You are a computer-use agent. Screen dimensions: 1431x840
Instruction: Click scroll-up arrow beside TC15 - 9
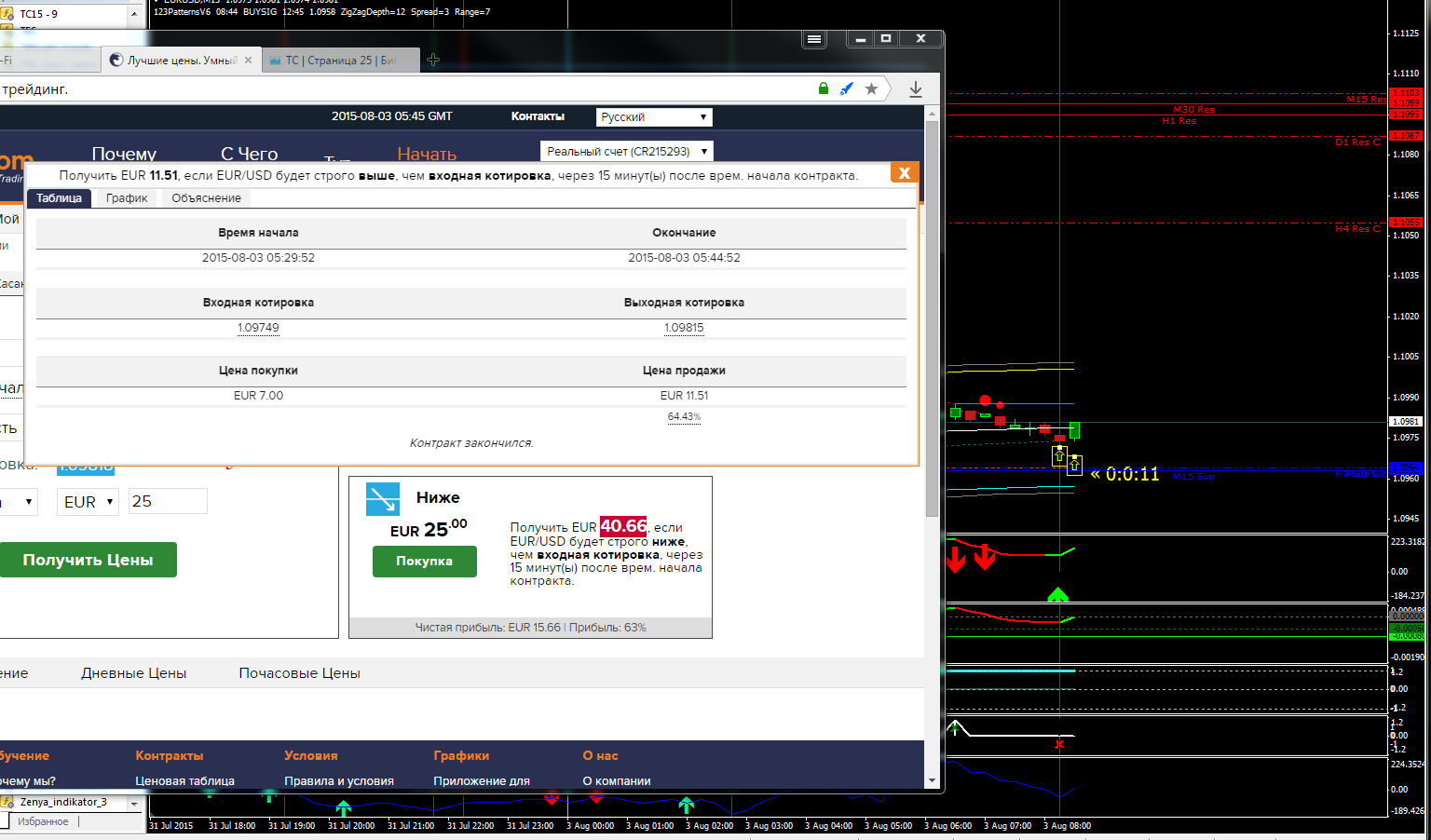coord(135,14)
